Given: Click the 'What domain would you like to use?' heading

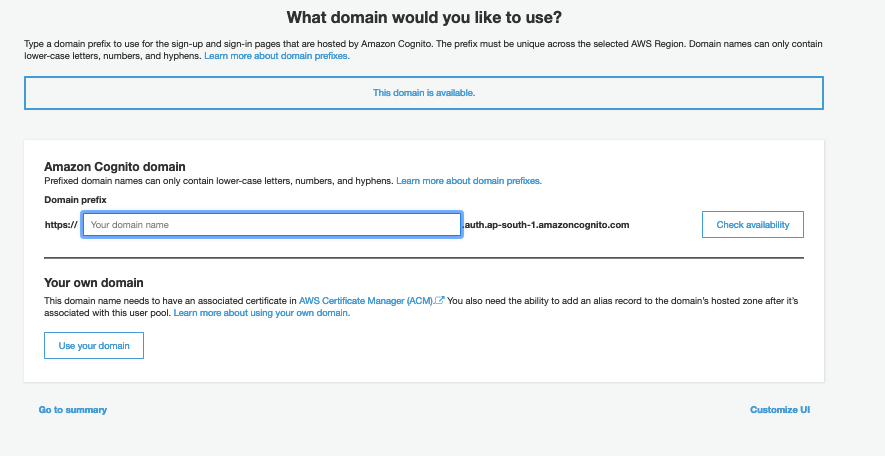Looking at the screenshot, I should point(423,17).
